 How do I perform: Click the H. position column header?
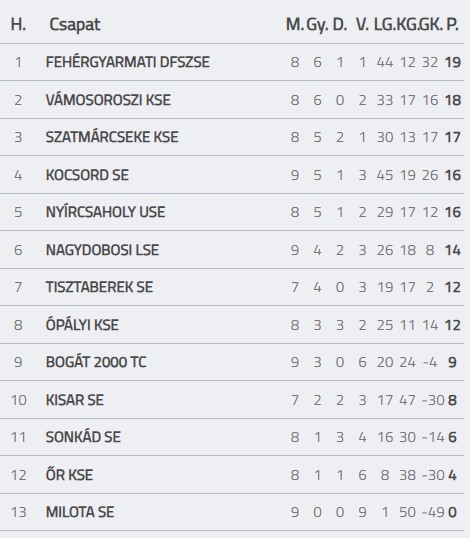tap(18, 25)
